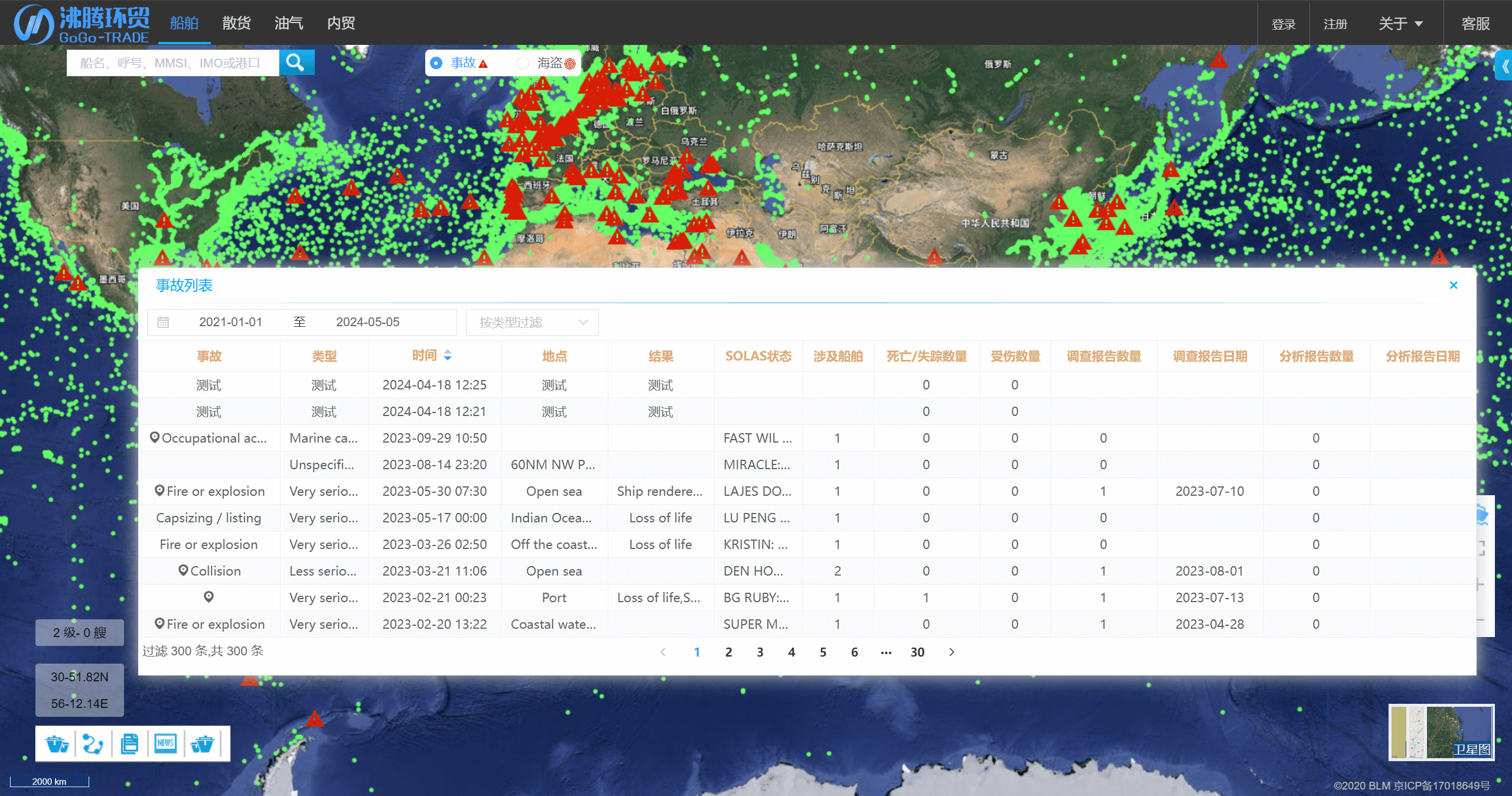Select the yellow chart map thumbnail
1512x796 pixels.
(x=1399, y=732)
